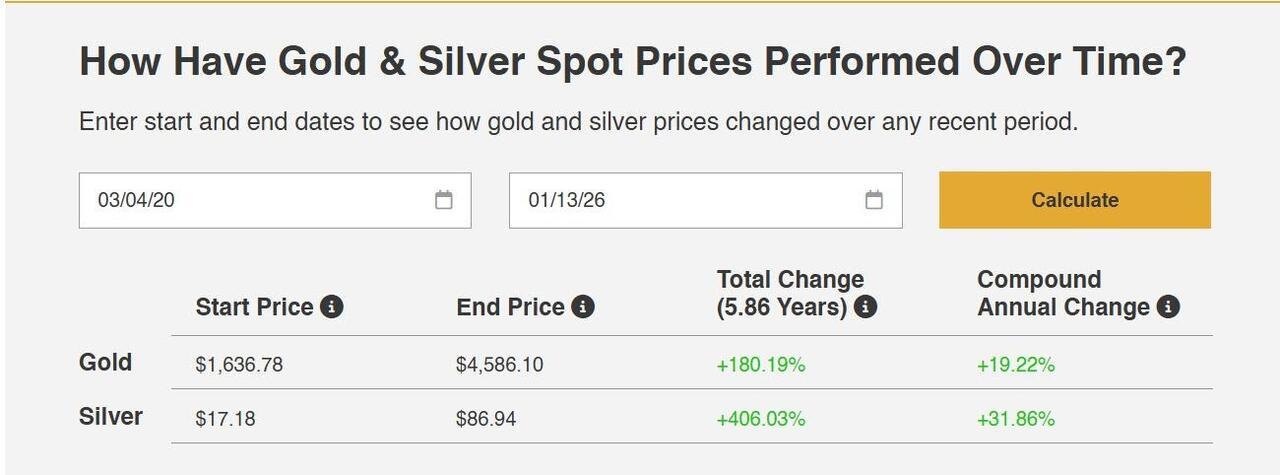Screen dimensions: 1280x475
Task: Show info for Total Change (5.86 Years)
Action: coord(866,307)
